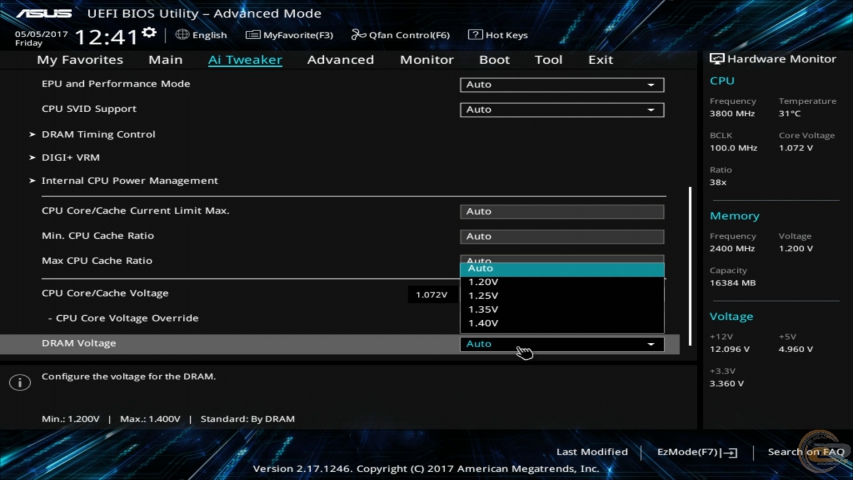Open the Monitor tab
Image resolution: width=853 pixels, height=480 pixels.
[x=426, y=60]
